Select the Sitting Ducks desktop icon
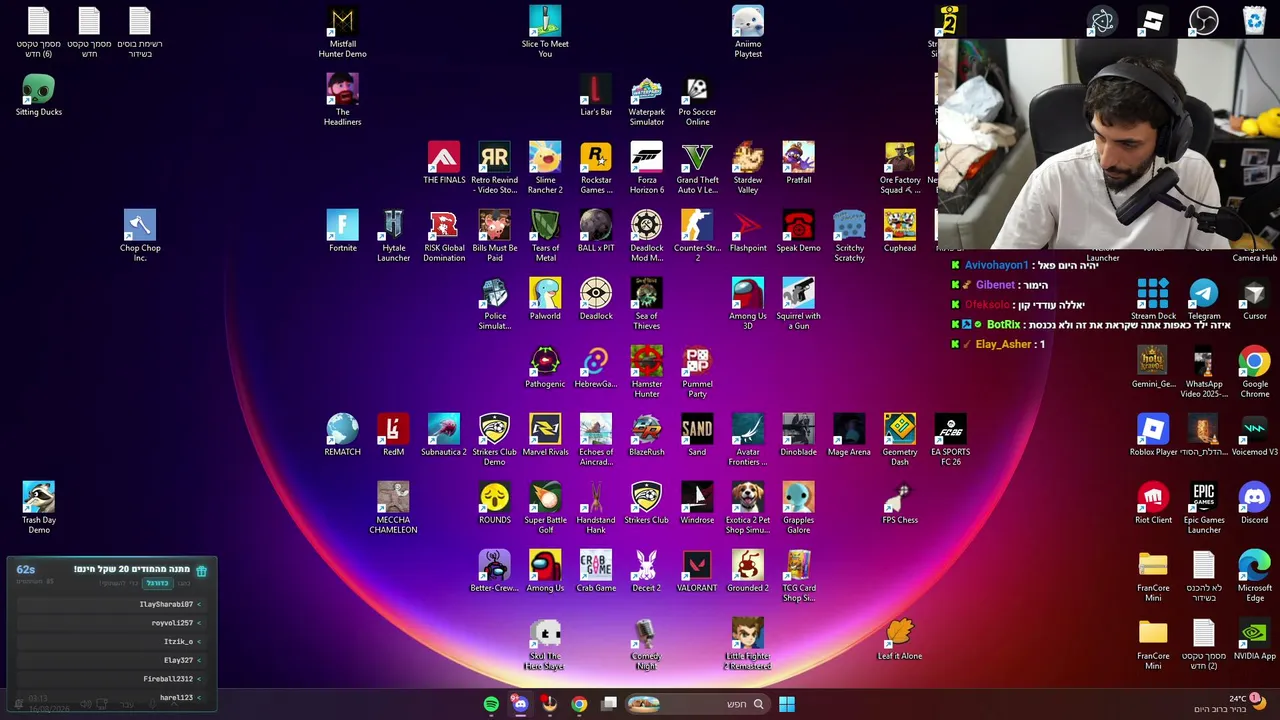 (39, 96)
